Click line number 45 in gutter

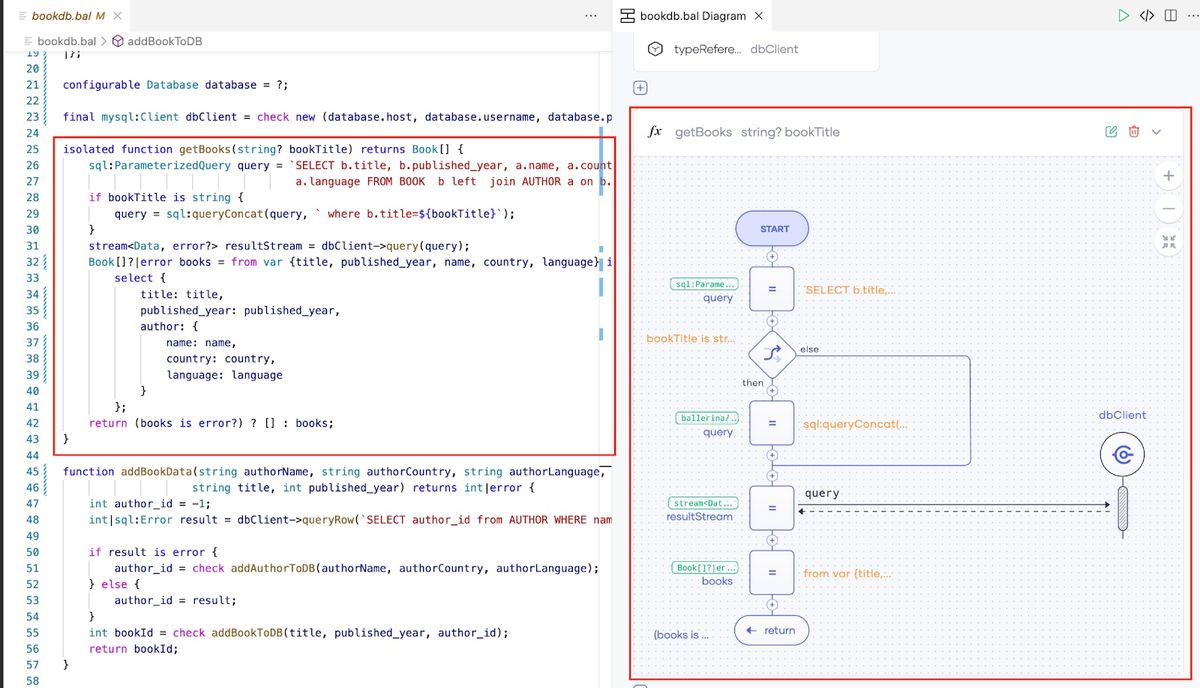tap(32, 471)
